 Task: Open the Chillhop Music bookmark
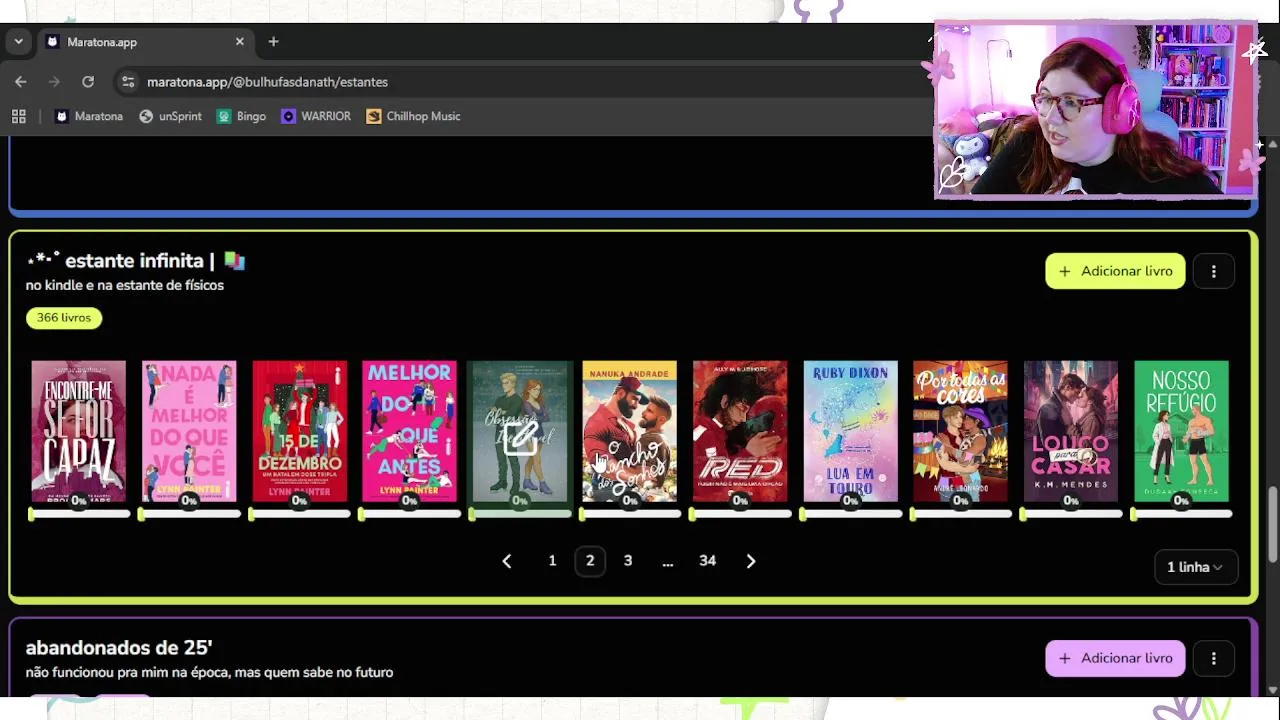[x=413, y=116]
